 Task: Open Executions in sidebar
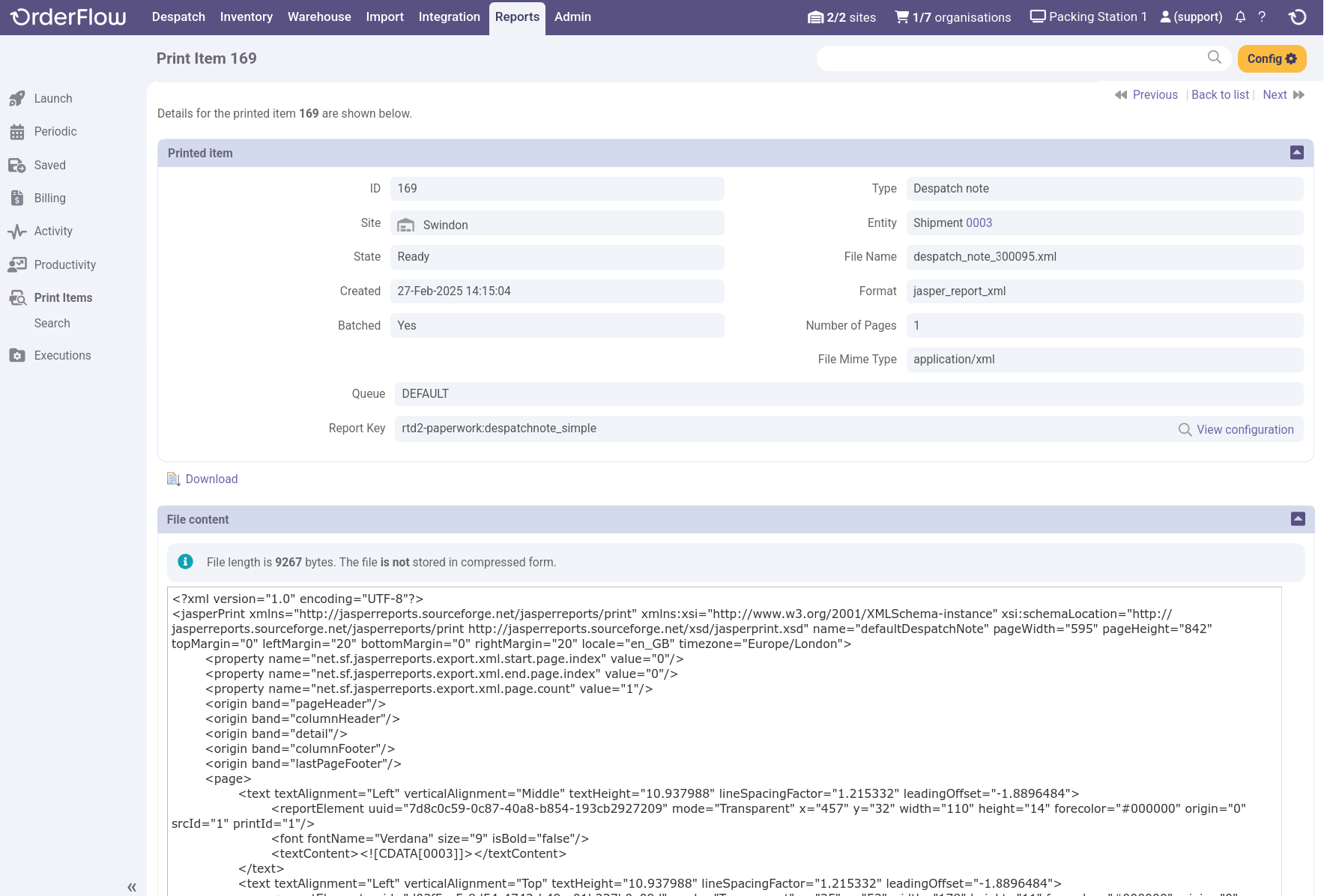pos(62,355)
